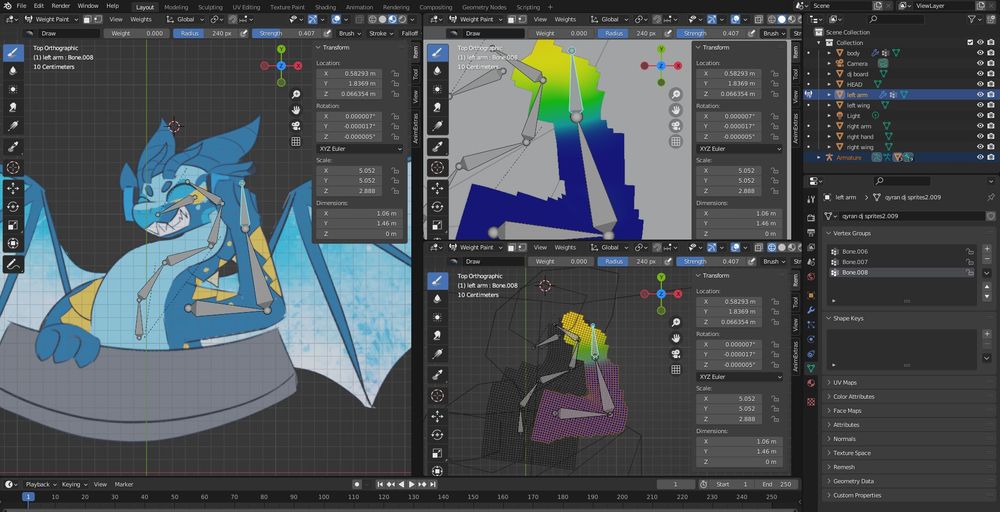Uncheck the Collection exclude checkbox
This screenshot has height=512, width=1000.
[971, 43]
